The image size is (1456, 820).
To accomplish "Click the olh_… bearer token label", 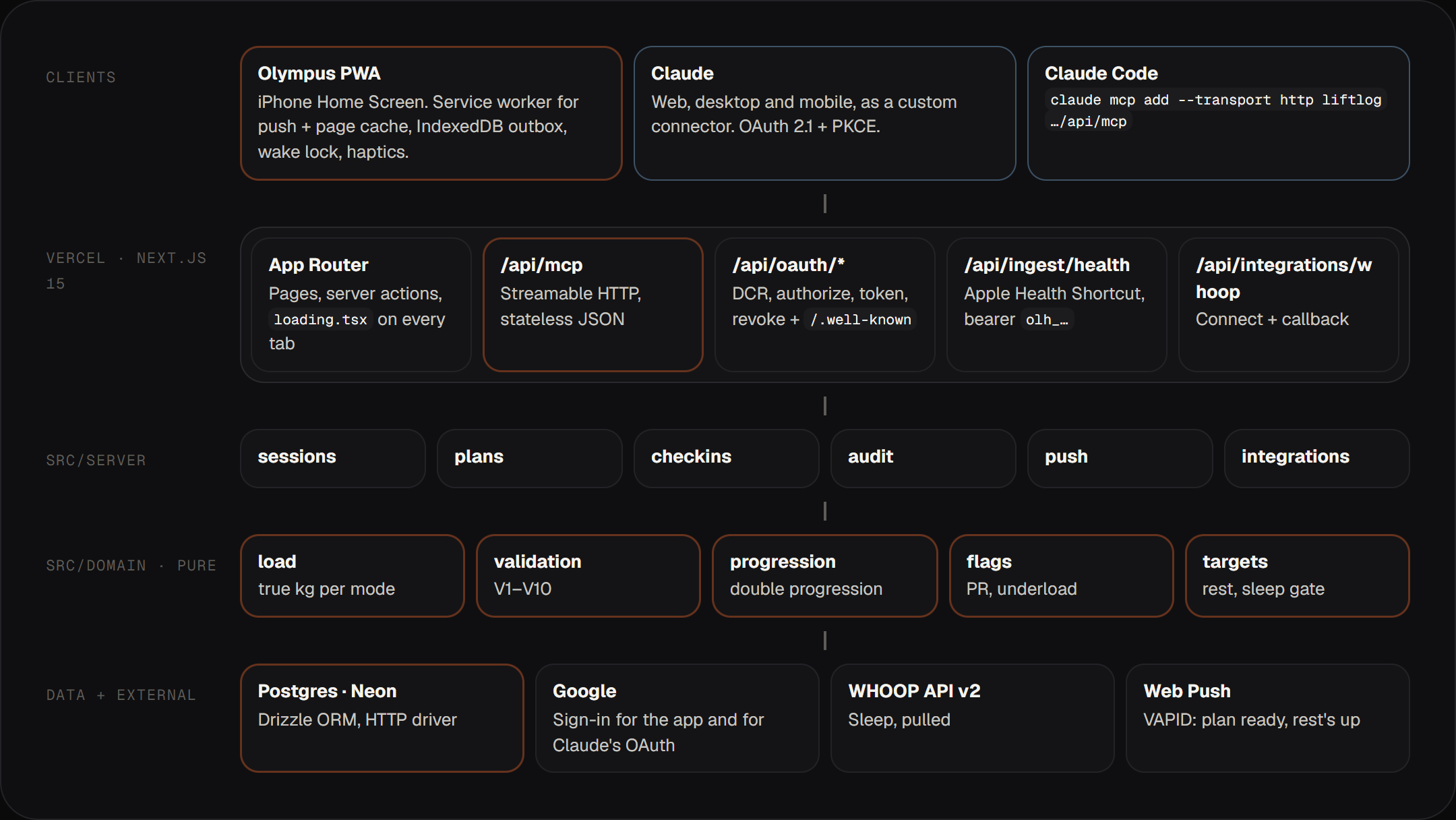I will [x=1047, y=320].
